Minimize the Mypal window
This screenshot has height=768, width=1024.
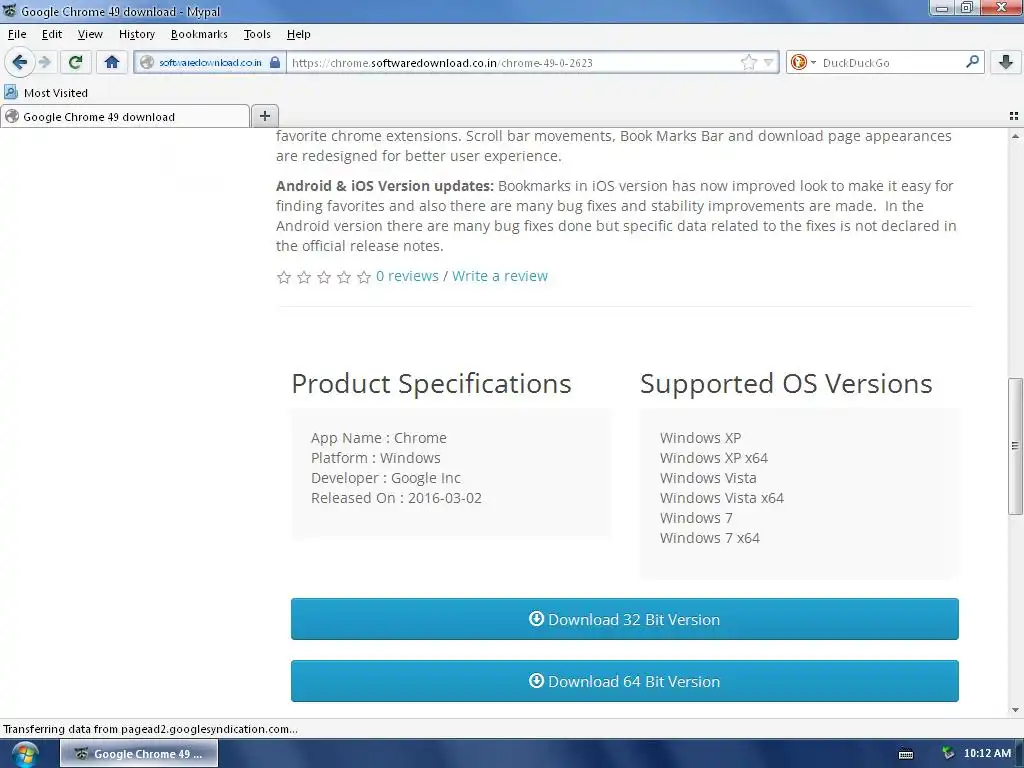942,8
